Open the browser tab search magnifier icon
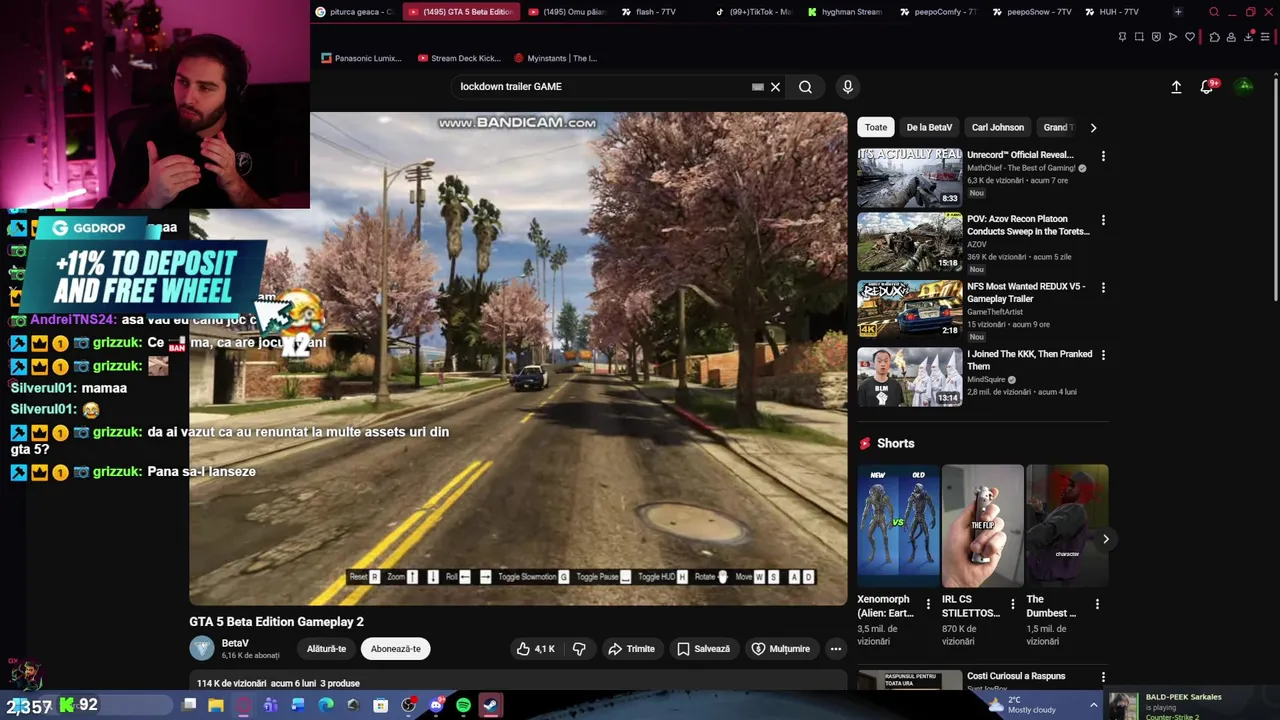 coord(1214,12)
